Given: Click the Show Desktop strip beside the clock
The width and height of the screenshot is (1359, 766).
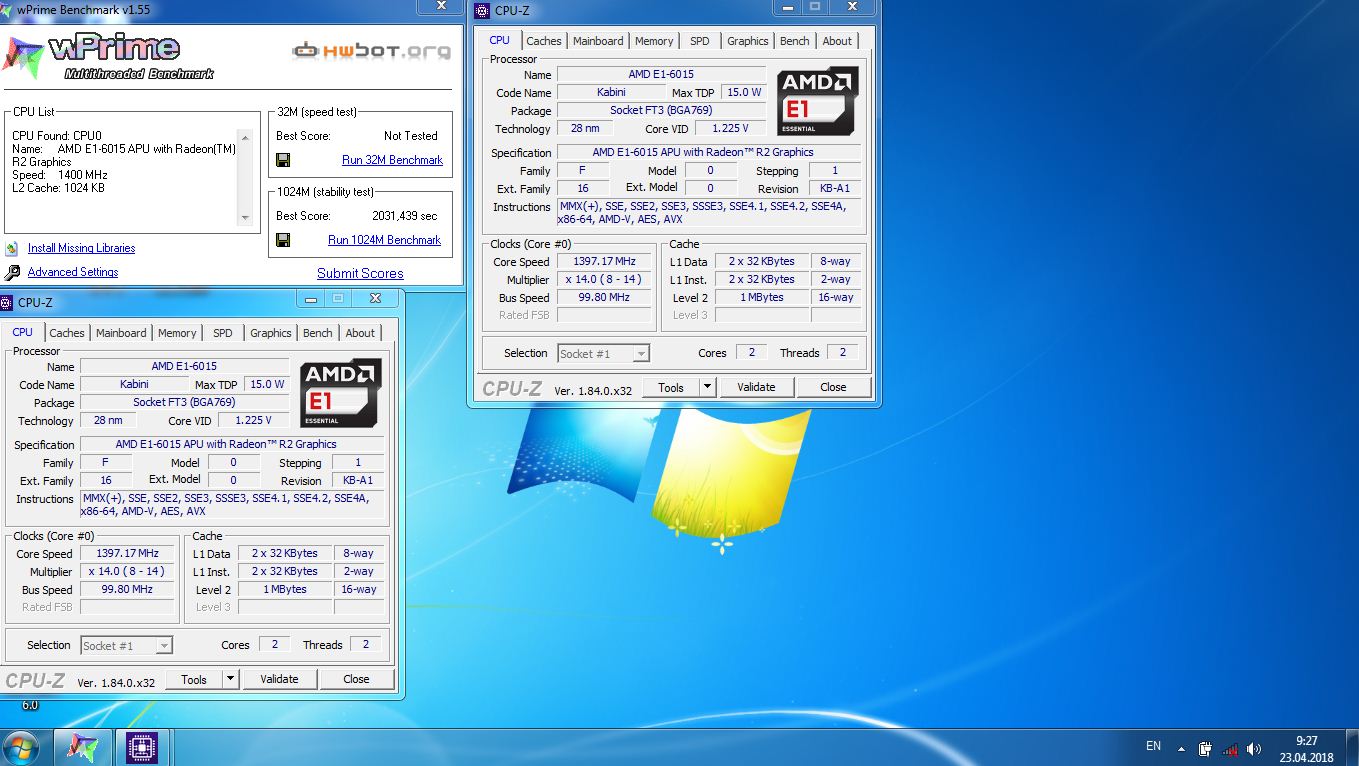Looking at the screenshot, I should [1352, 748].
